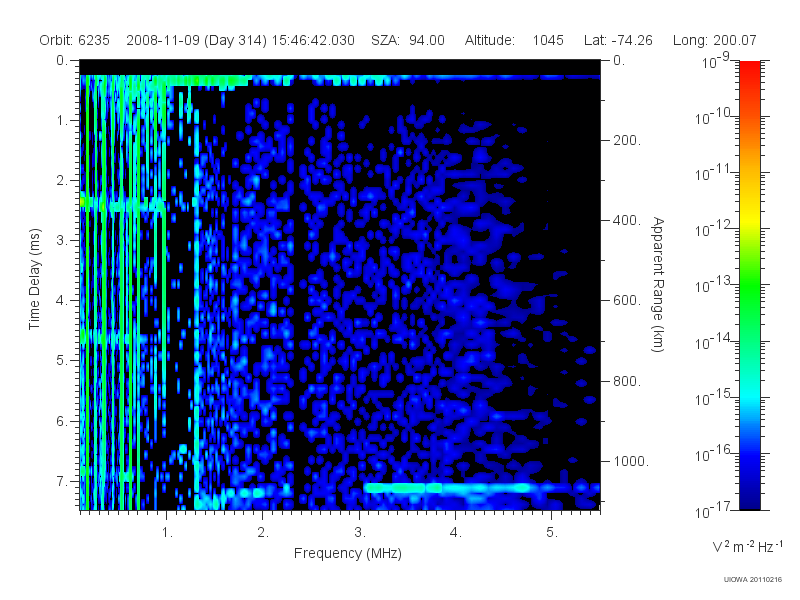Click the timestamp '15:46:42.030'
This screenshot has height=600, width=800.
coord(313,40)
